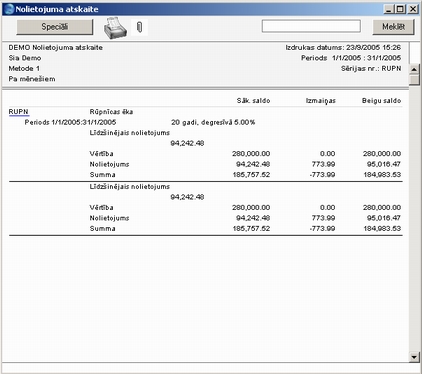Click 'Periods 1/1/2005:31/1/2005' row under RUPN

click(70, 122)
